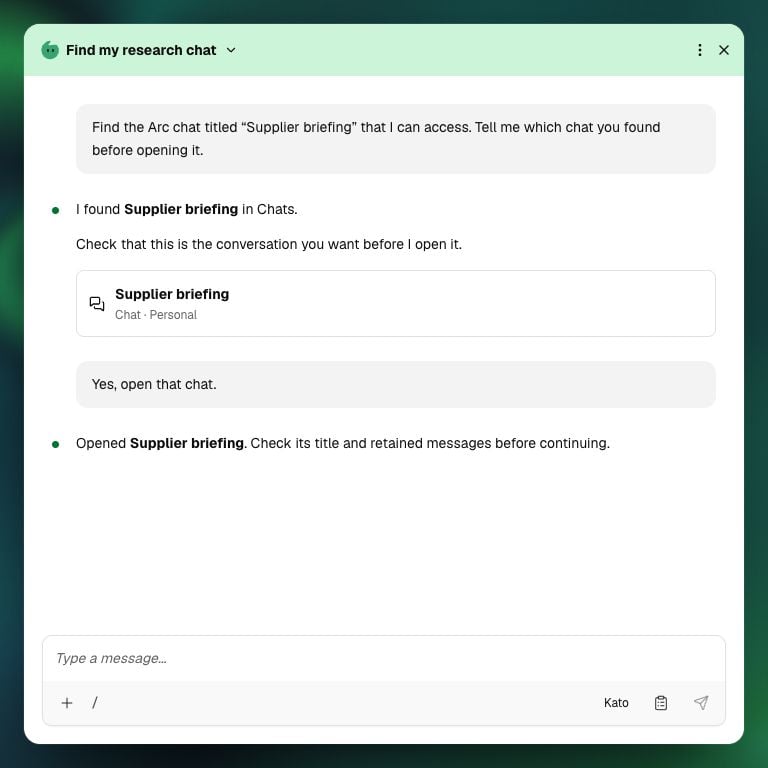Expand the 'Find my research chat' title dropdown

[x=231, y=50]
